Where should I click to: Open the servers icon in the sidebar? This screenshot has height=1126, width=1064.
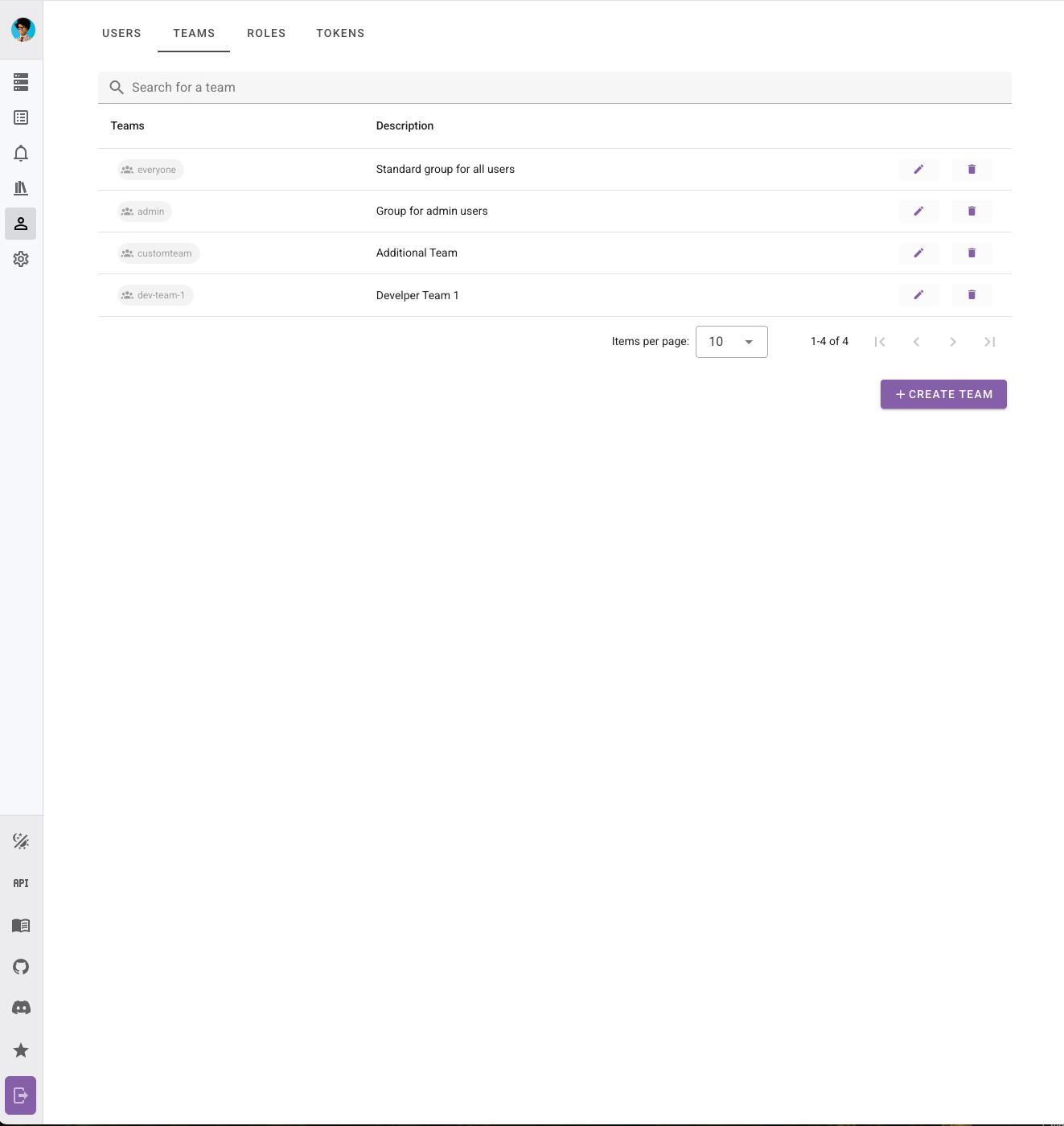pyautogui.click(x=21, y=82)
